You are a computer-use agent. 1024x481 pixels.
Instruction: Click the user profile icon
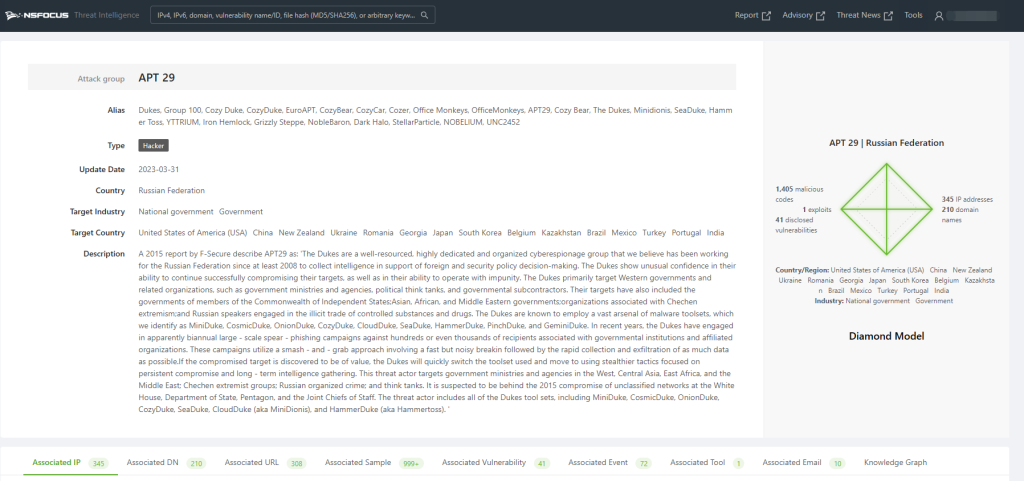tap(939, 16)
